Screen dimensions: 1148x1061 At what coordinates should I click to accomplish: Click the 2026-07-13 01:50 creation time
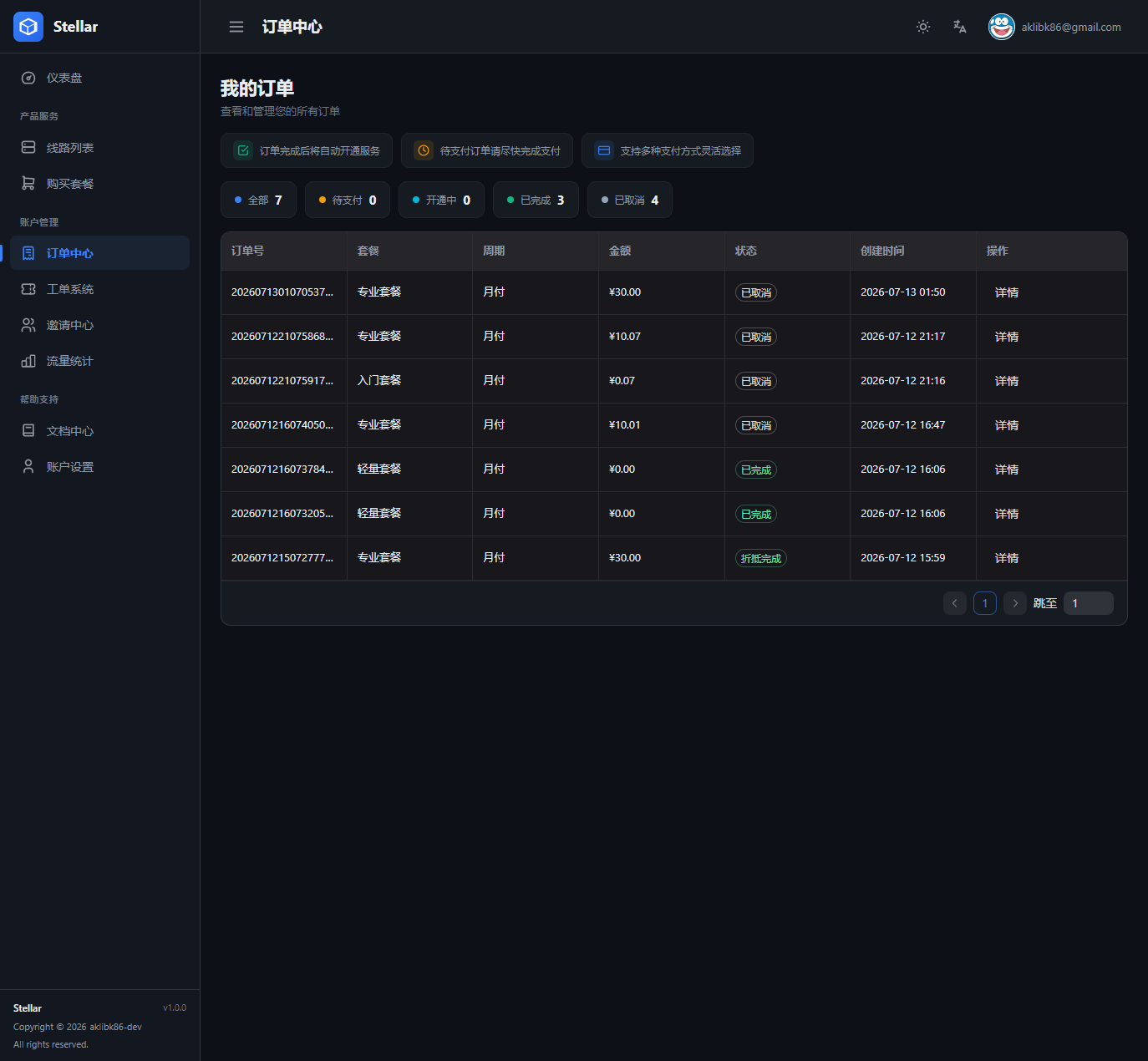point(903,292)
